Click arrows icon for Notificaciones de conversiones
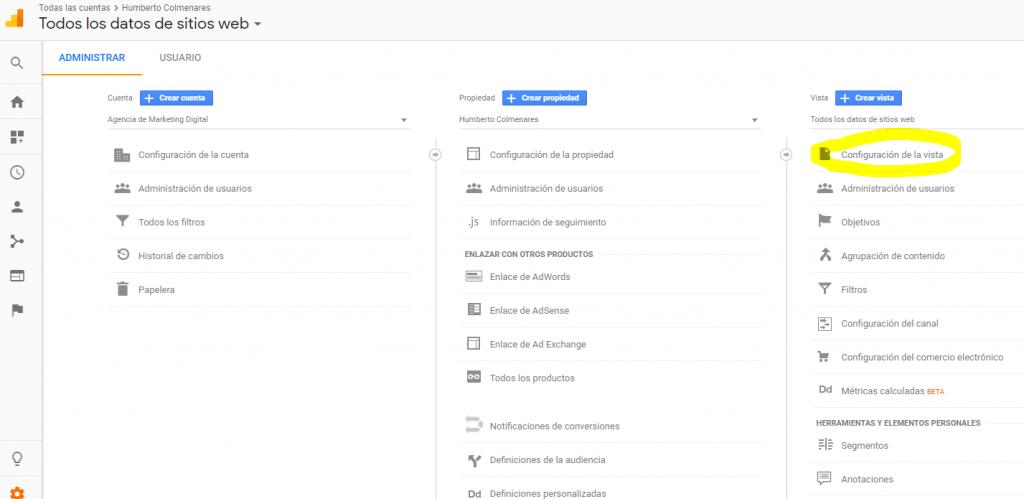The width and height of the screenshot is (1024, 499). [x=473, y=425]
